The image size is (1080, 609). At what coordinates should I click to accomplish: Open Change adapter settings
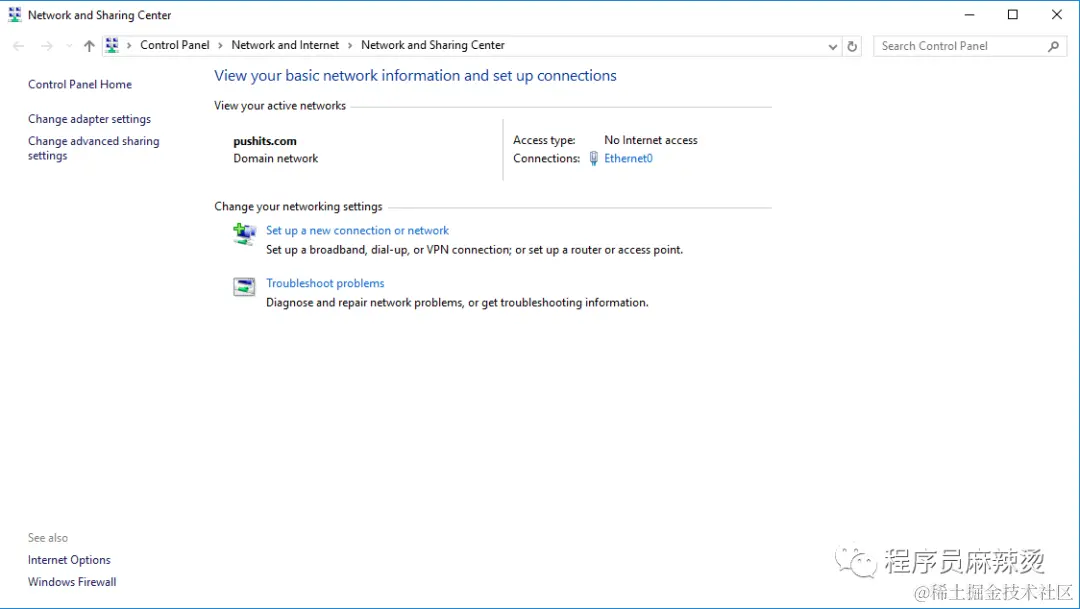[90, 118]
